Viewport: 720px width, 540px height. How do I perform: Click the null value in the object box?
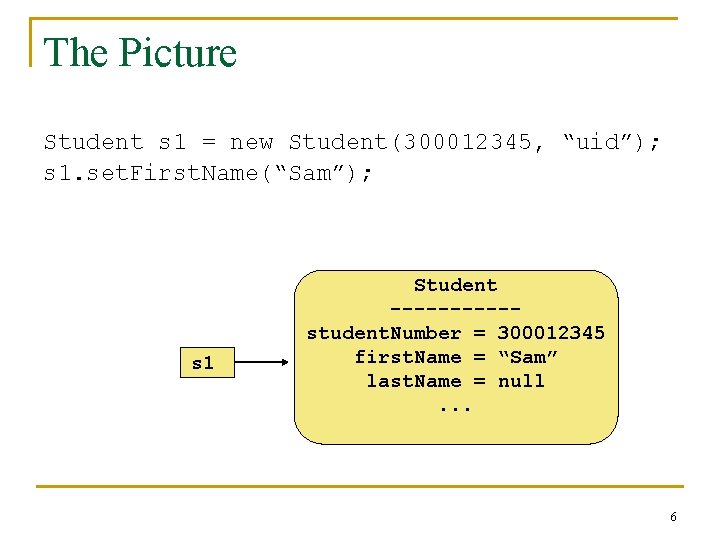click(x=521, y=381)
